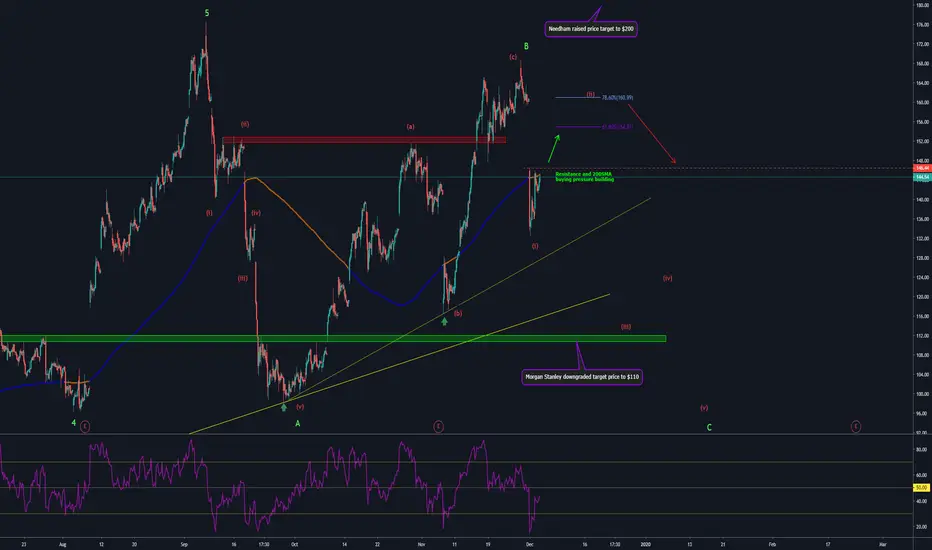
Task: Click the green wave B label
Action: (526, 46)
